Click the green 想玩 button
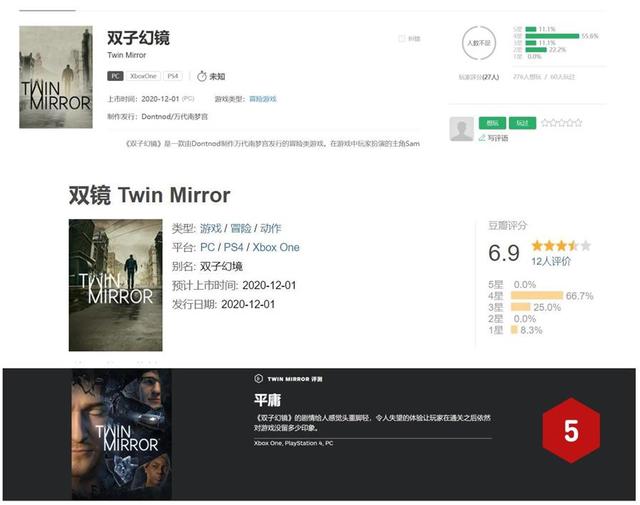Viewport: 640px width, 505px height. 492,123
